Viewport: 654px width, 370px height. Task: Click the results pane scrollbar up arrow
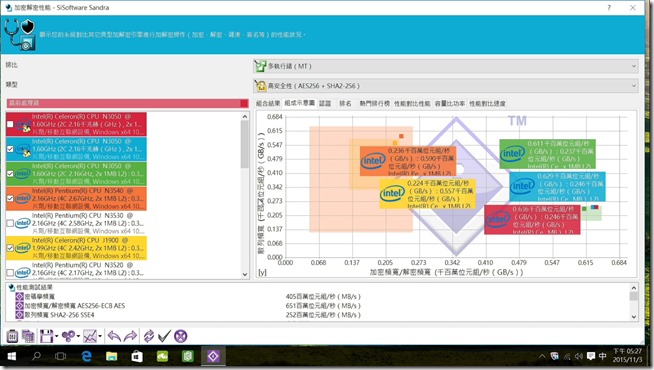pos(634,287)
